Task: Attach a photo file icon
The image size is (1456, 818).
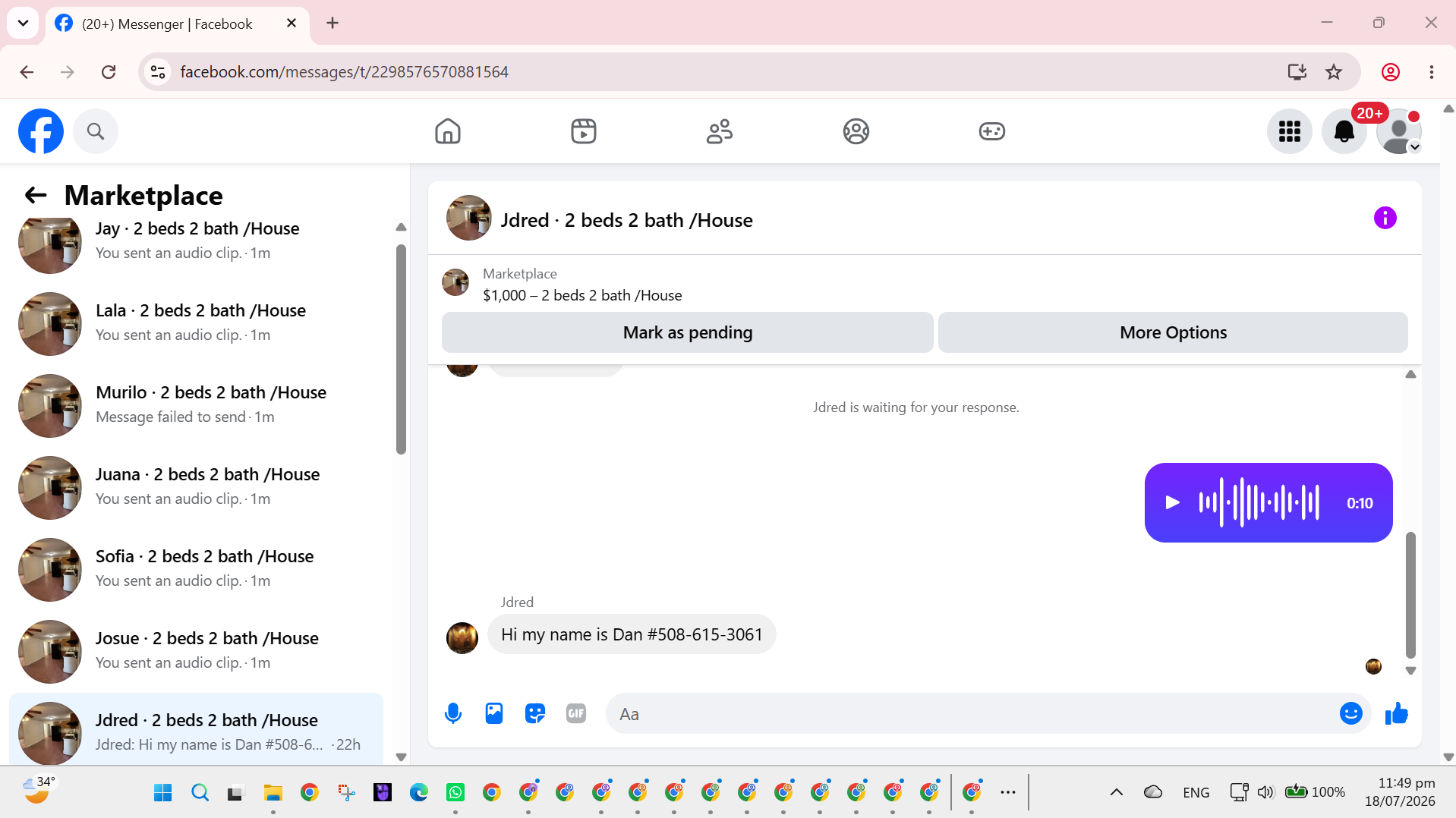Action: coord(494,713)
